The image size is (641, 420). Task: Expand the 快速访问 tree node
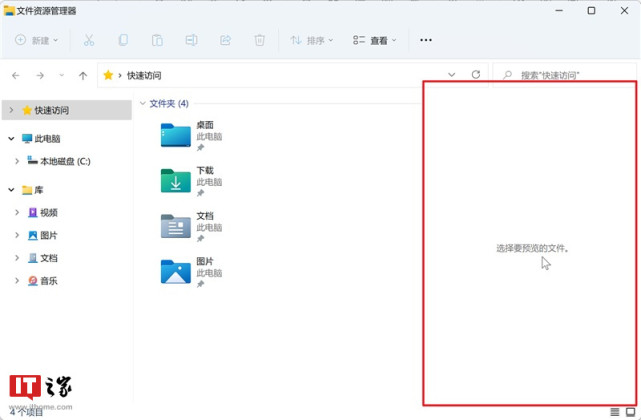[x=11, y=110]
